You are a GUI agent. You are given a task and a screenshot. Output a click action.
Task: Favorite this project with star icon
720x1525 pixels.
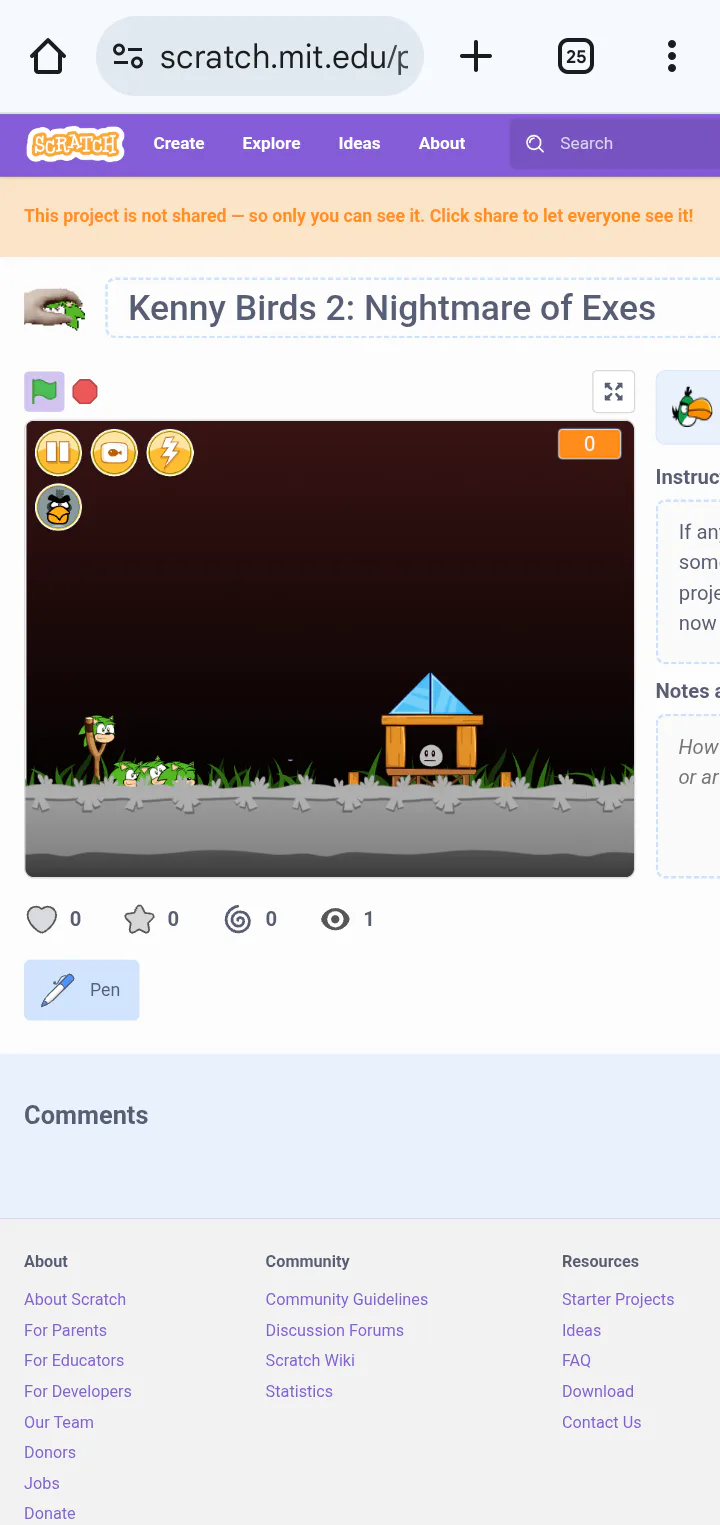click(x=139, y=919)
